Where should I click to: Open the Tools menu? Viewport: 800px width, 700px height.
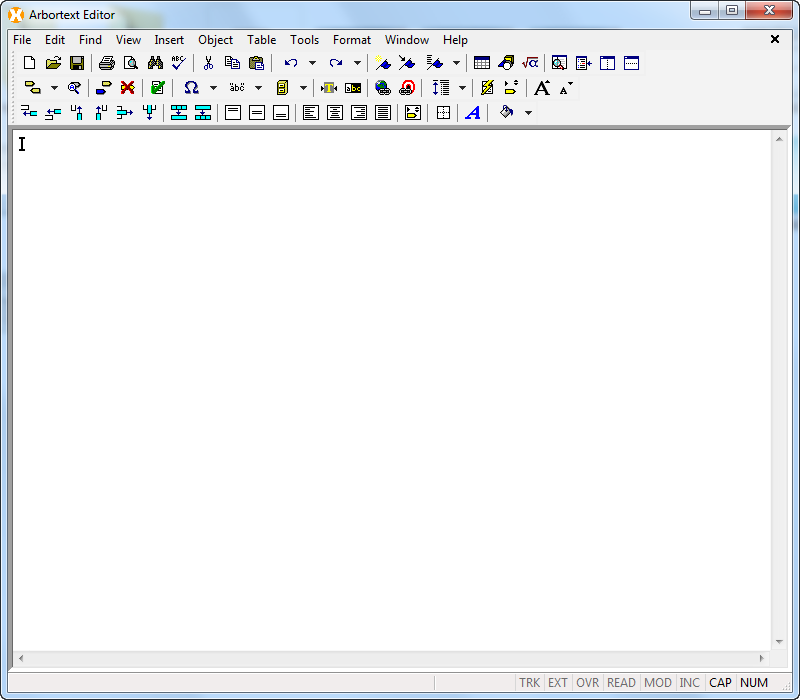(304, 40)
